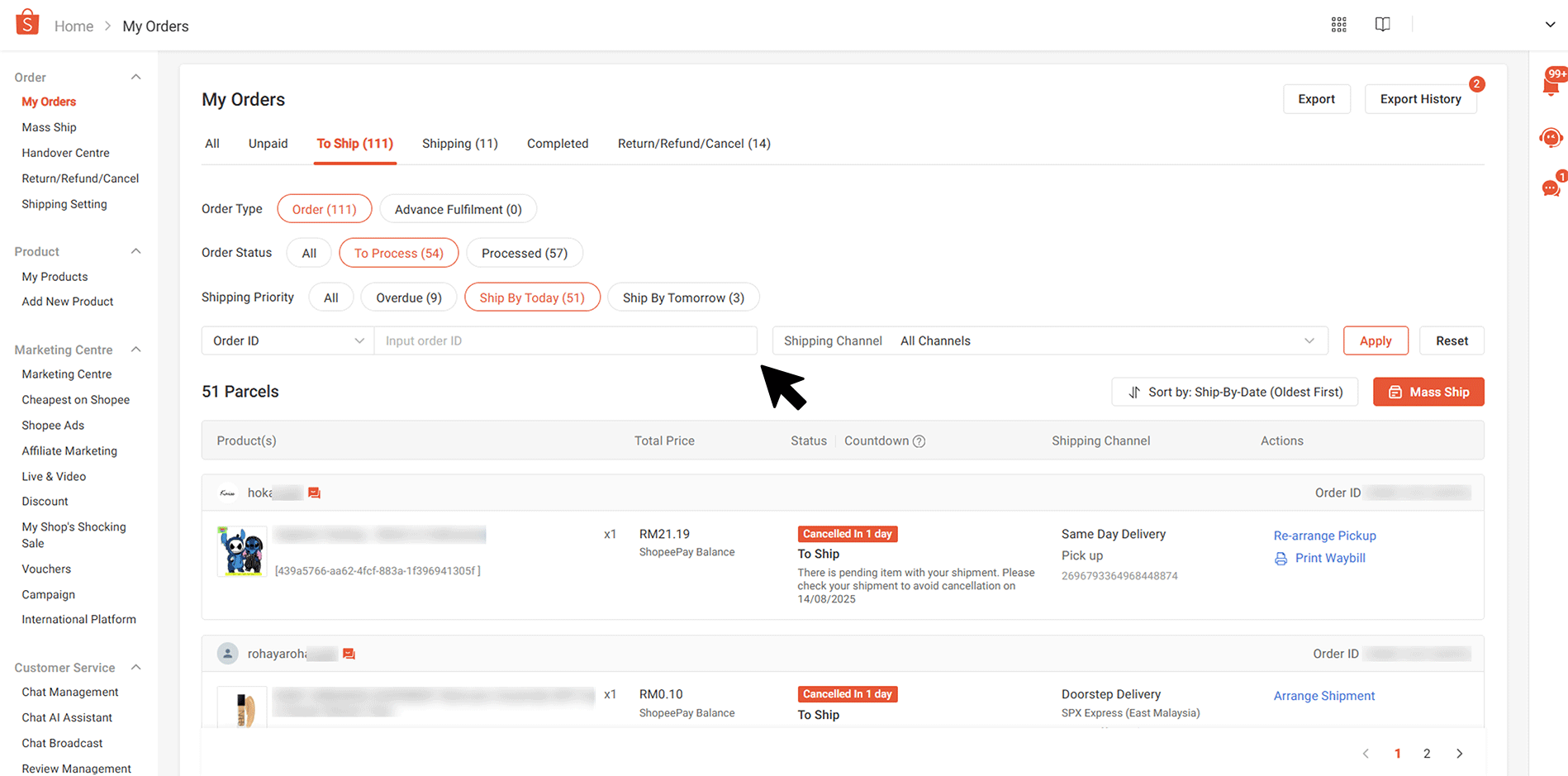Go to previous page arrow in pagination
This screenshot has height=776, width=1568.
click(x=1366, y=754)
